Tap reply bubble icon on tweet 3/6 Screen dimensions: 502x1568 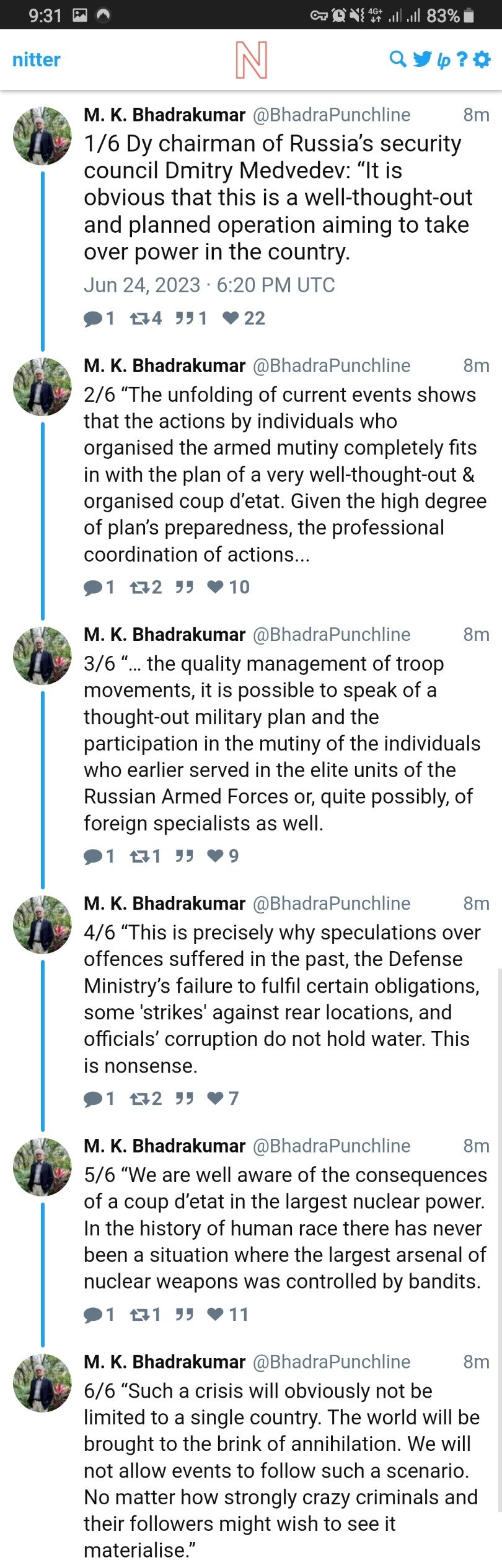(x=93, y=856)
